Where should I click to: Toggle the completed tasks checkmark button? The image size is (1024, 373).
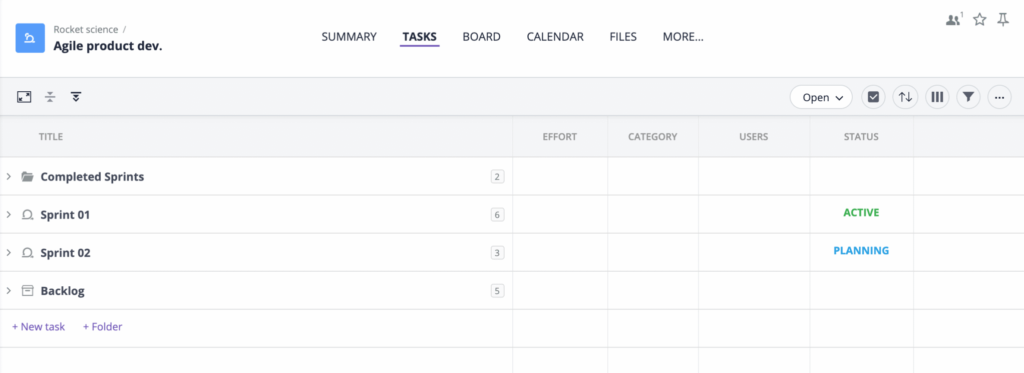[x=873, y=97]
